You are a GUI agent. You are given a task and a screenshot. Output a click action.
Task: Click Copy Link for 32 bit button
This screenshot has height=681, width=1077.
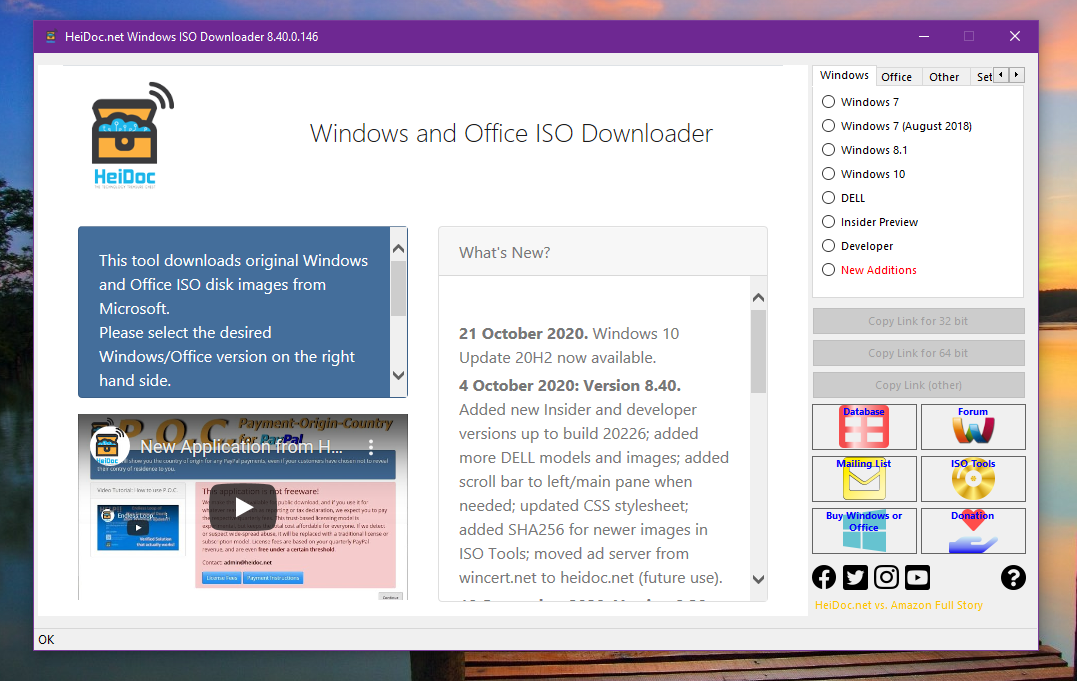click(918, 321)
